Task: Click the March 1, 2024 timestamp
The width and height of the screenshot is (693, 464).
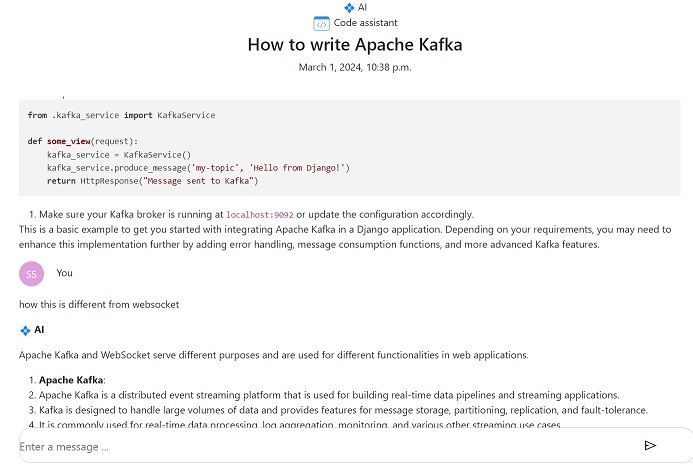Action: [x=354, y=67]
